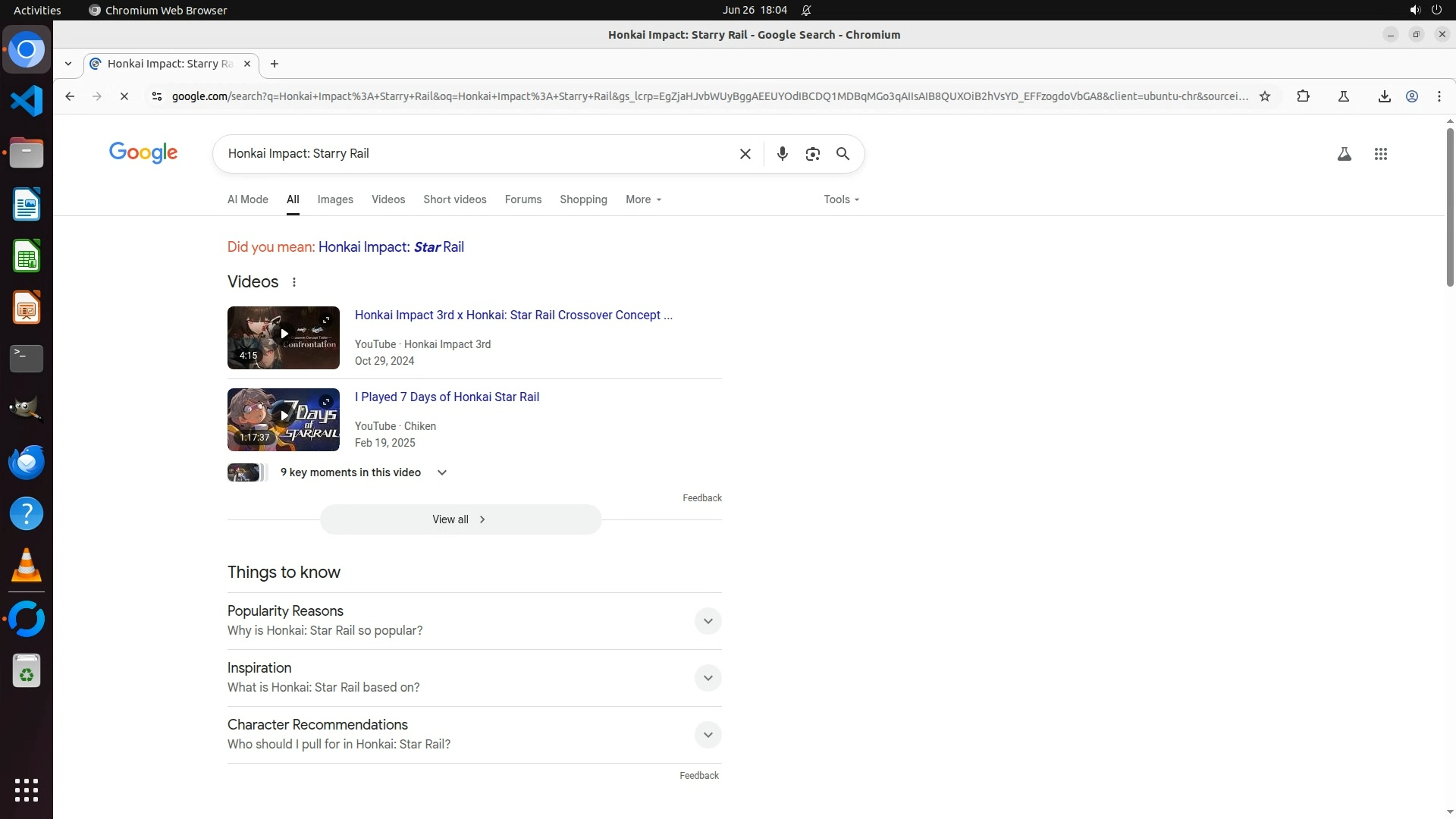Open the More search filters dropdown
The width and height of the screenshot is (1456, 819).
[x=643, y=199]
